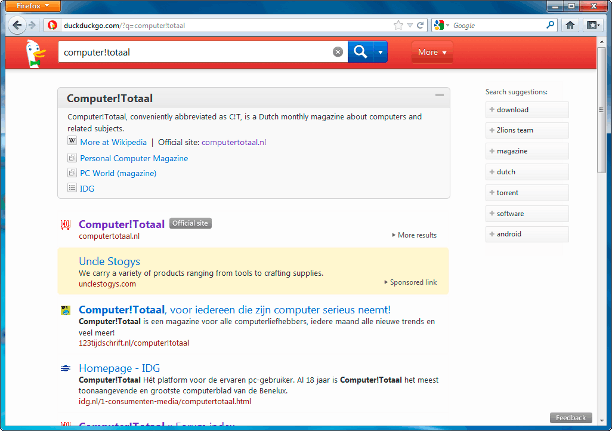612x431 pixels.
Task: Go forward with the browser forward arrow
Action: click(32, 25)
